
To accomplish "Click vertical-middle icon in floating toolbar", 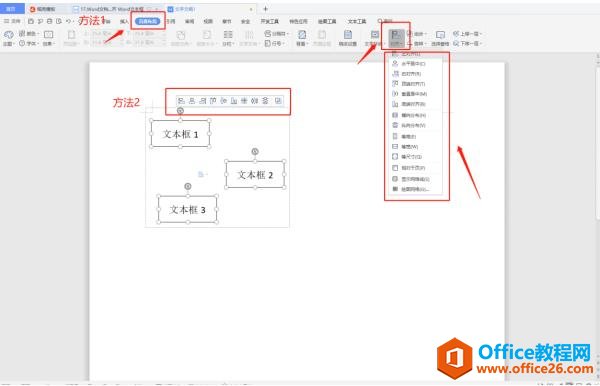I will [x=223, y=101].
